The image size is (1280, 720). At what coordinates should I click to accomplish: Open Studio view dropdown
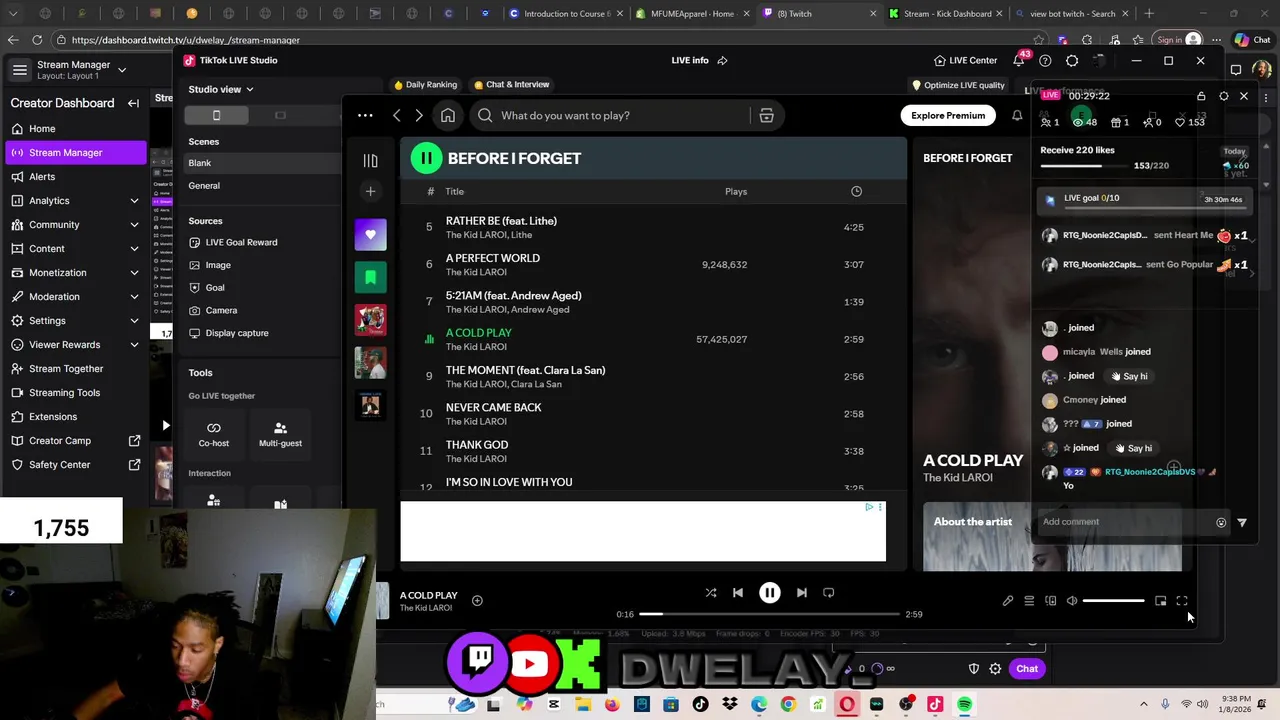[221, 90]
